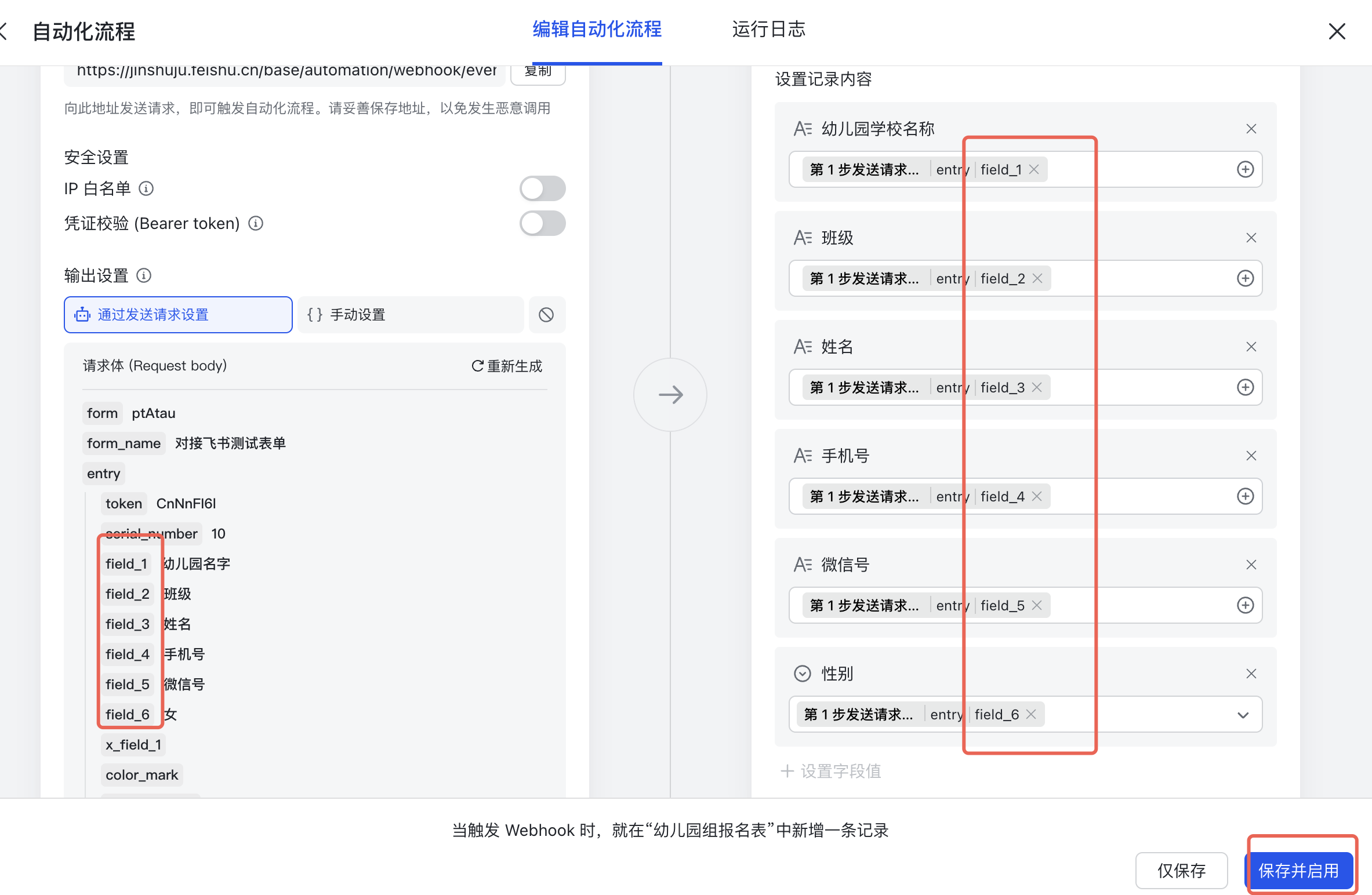Select the color_mark key in request body
The width and height of the screenshot is (1372, 895).
click(141, 775)
